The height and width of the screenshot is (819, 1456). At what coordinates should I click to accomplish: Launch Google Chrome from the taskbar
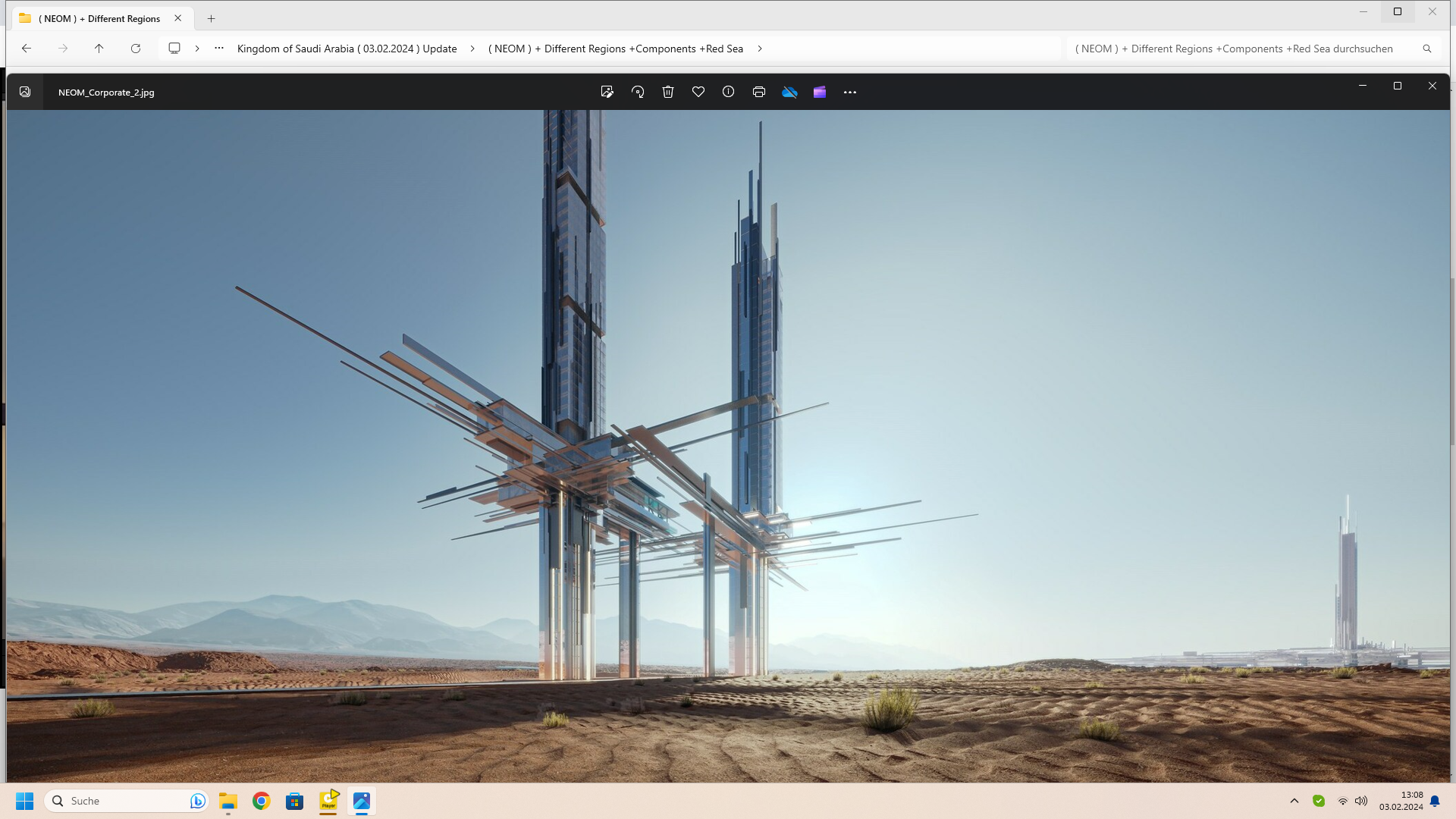(x=262, y=801)
